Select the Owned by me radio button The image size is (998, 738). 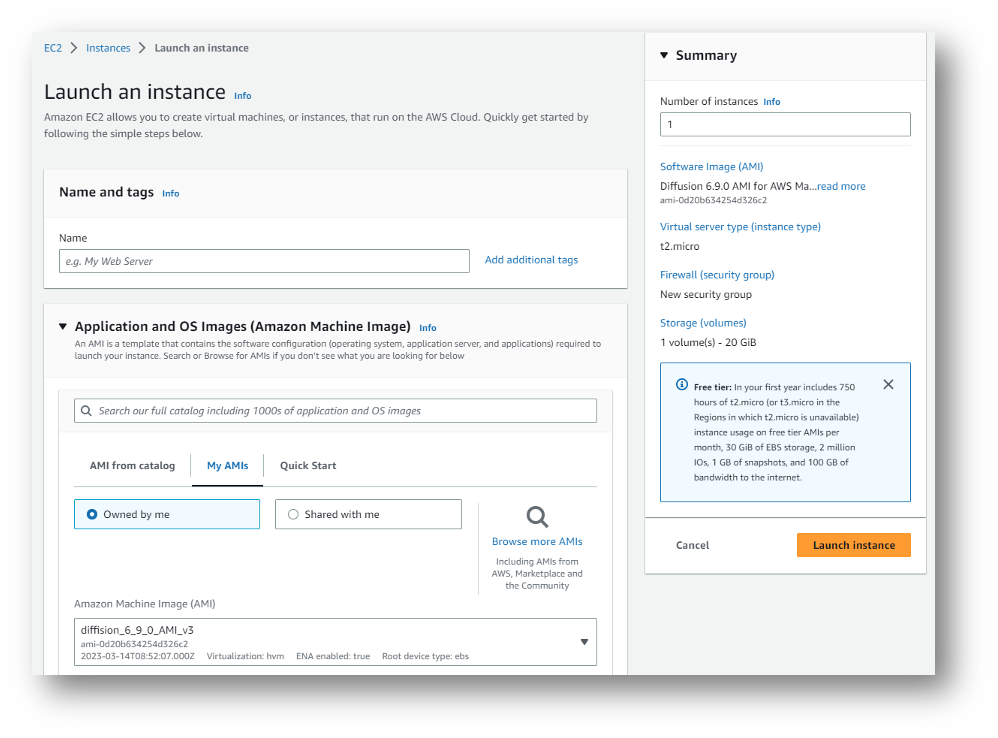click(91, 513)
